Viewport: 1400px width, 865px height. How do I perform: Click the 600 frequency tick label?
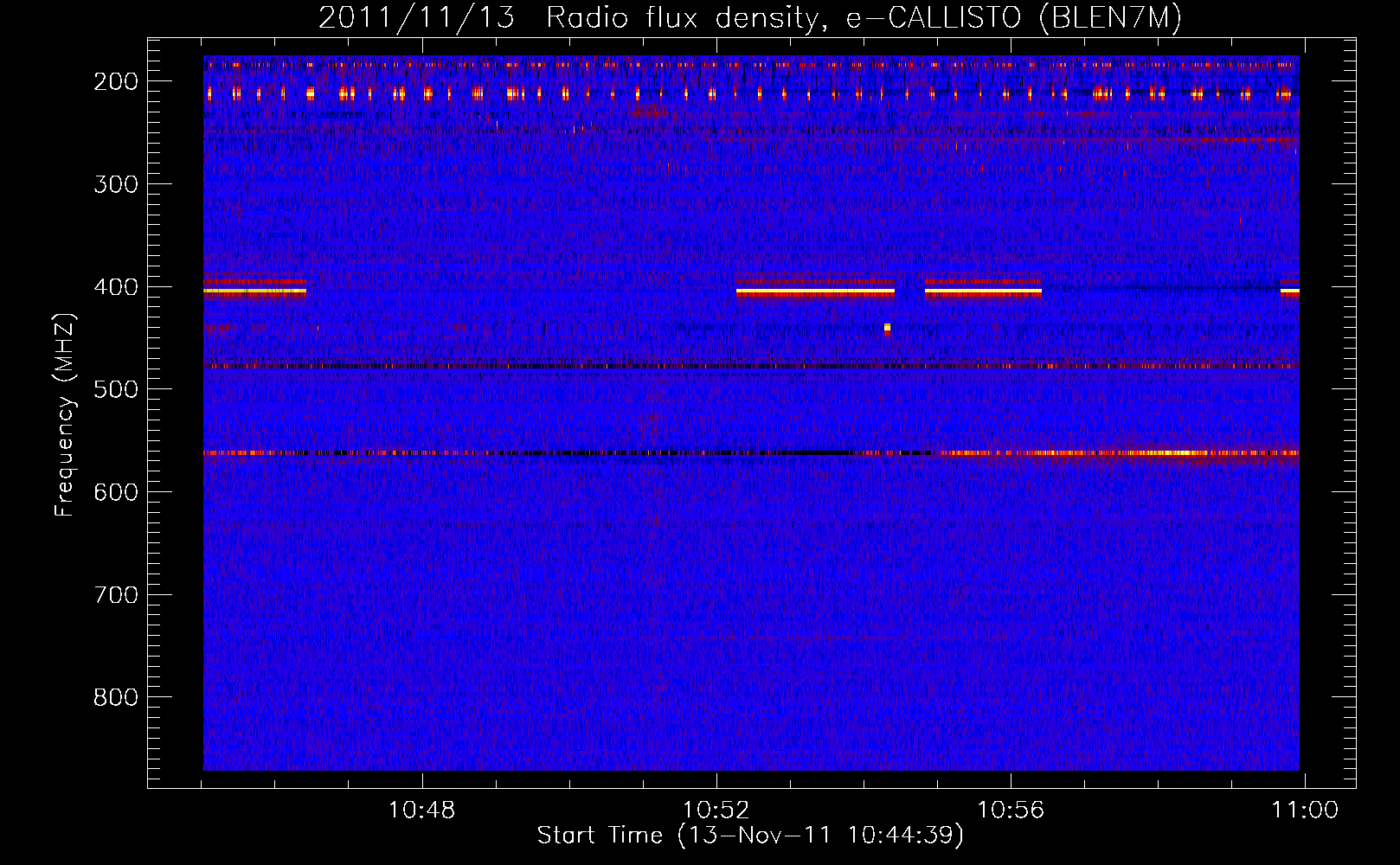click(116, 492)
